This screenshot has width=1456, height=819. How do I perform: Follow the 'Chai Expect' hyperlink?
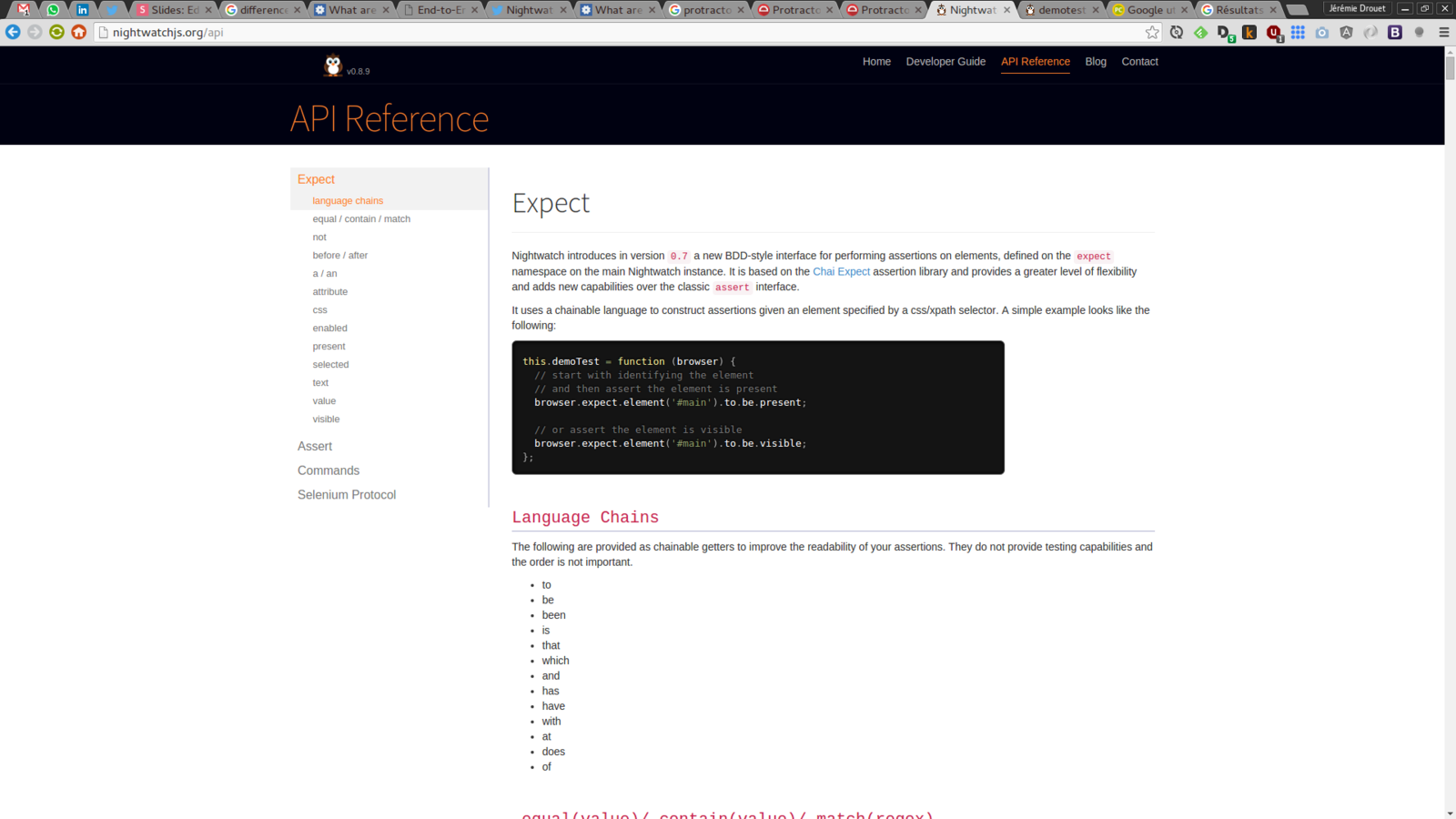coord(841,271)
